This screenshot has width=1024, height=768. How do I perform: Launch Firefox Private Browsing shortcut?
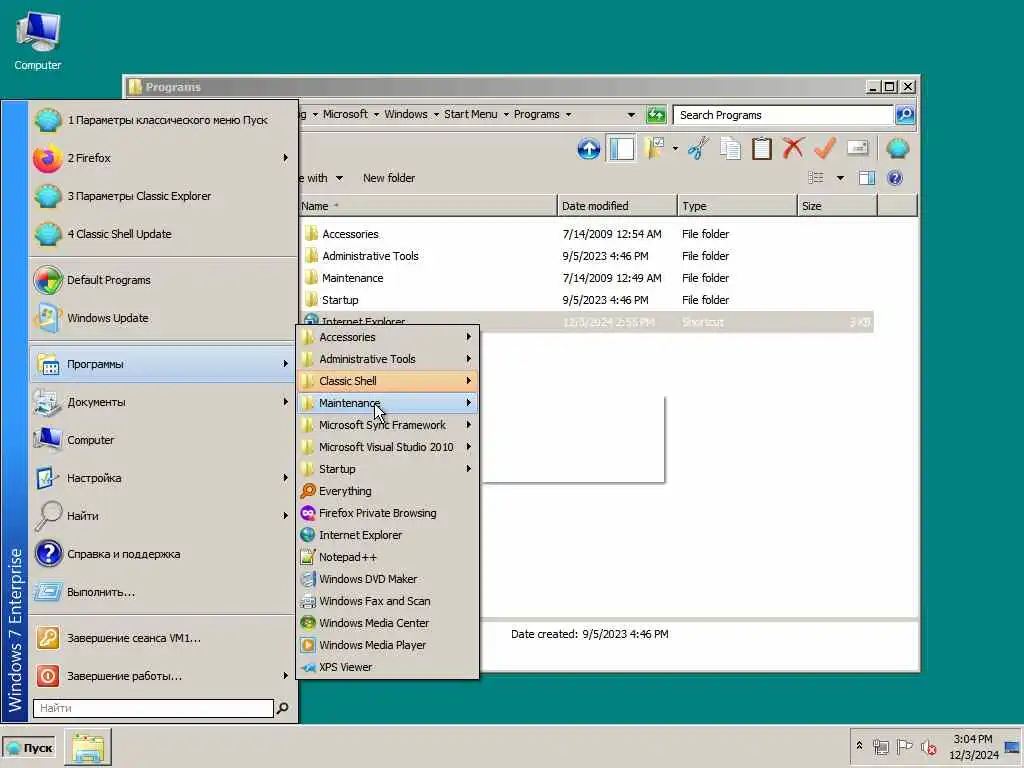[388, 513]
